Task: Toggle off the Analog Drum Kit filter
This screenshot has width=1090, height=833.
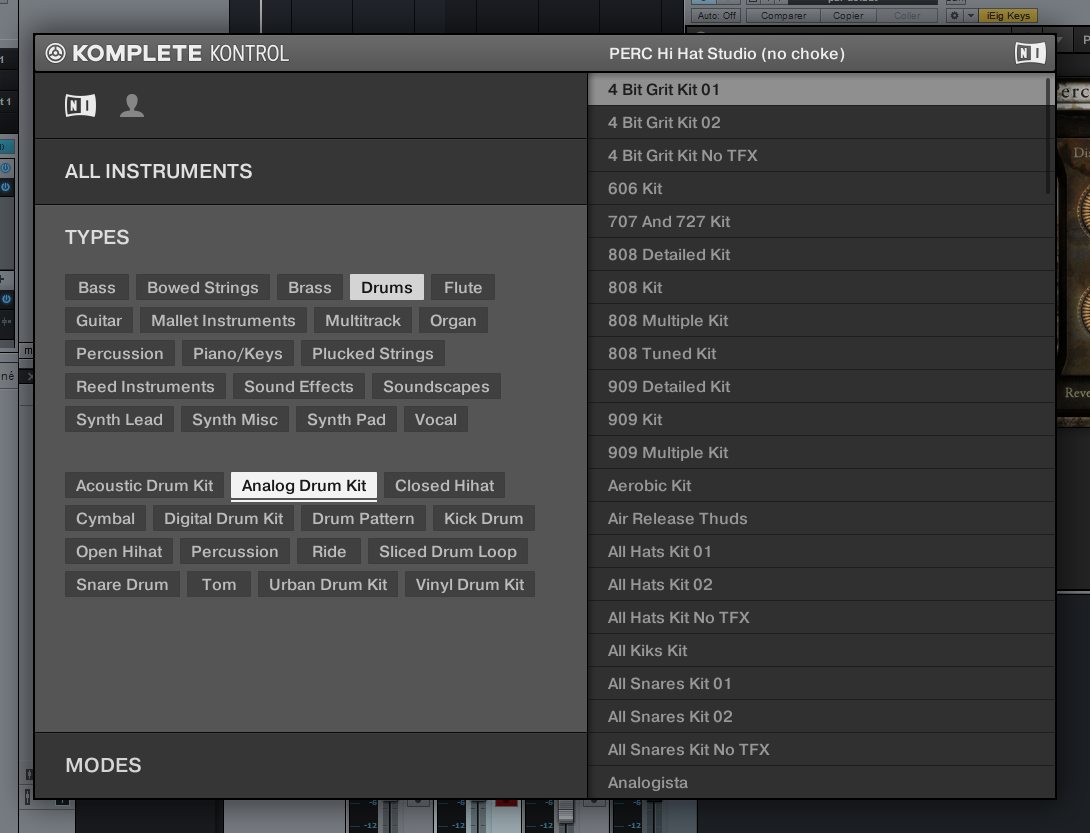Action: click(x=303, y=485)
